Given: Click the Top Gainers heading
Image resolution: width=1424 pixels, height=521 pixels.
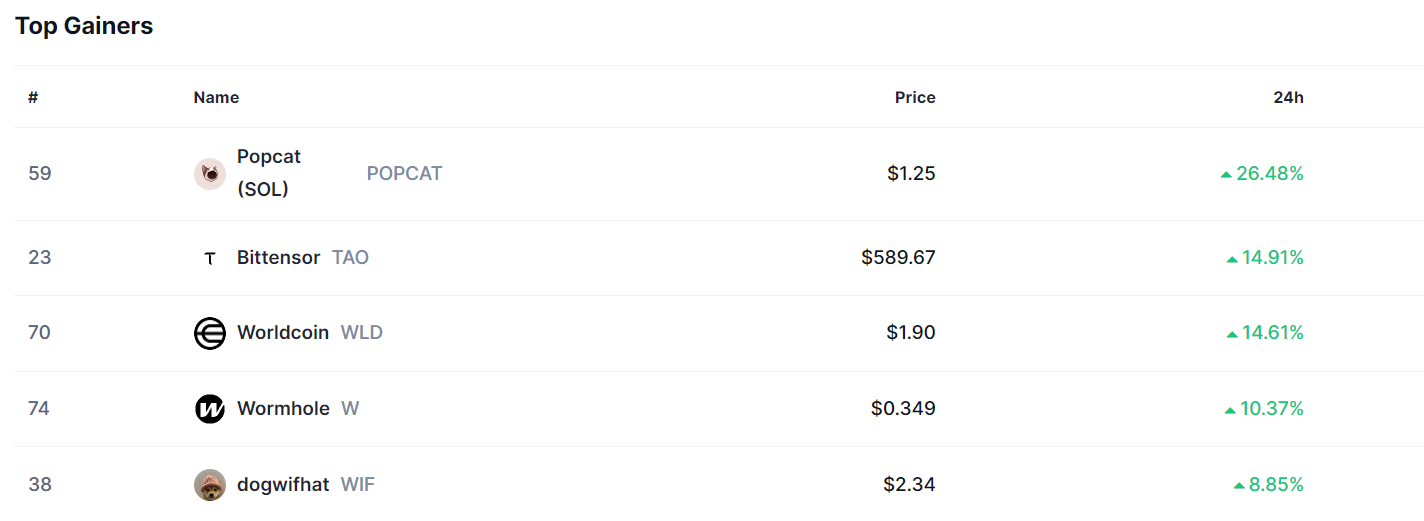Looking at the screenshot, I should point(84,26).
